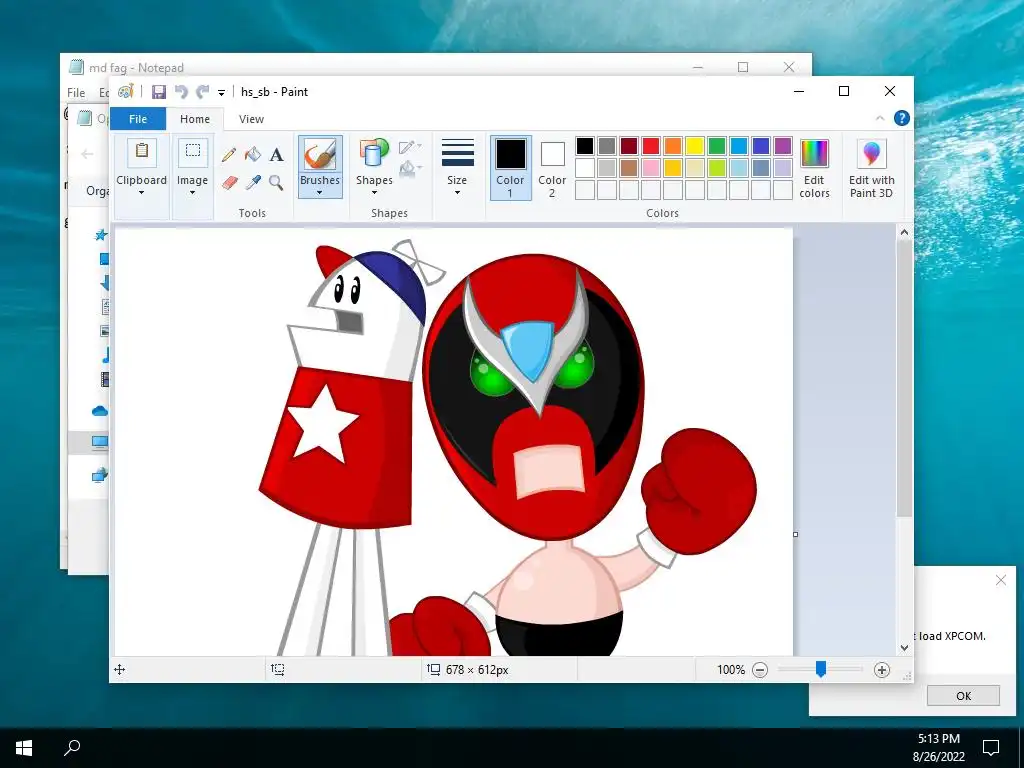Image resolution: width=1024 pixels, height=768 pixels.
Task: Click the 100% zoom level text
Action: click(731, 669)
